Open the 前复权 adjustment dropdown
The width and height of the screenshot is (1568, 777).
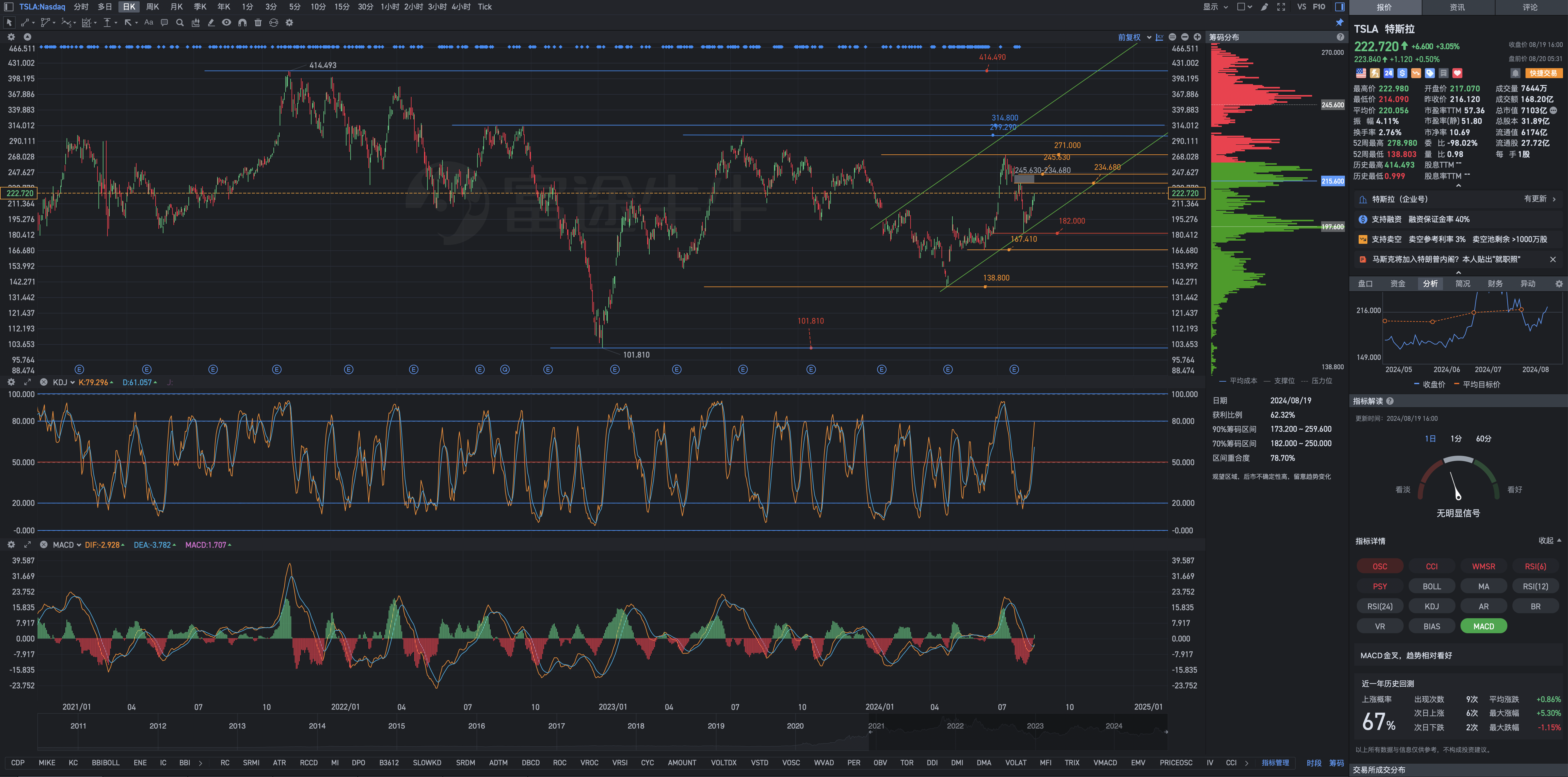click(x=1135, y=37)
